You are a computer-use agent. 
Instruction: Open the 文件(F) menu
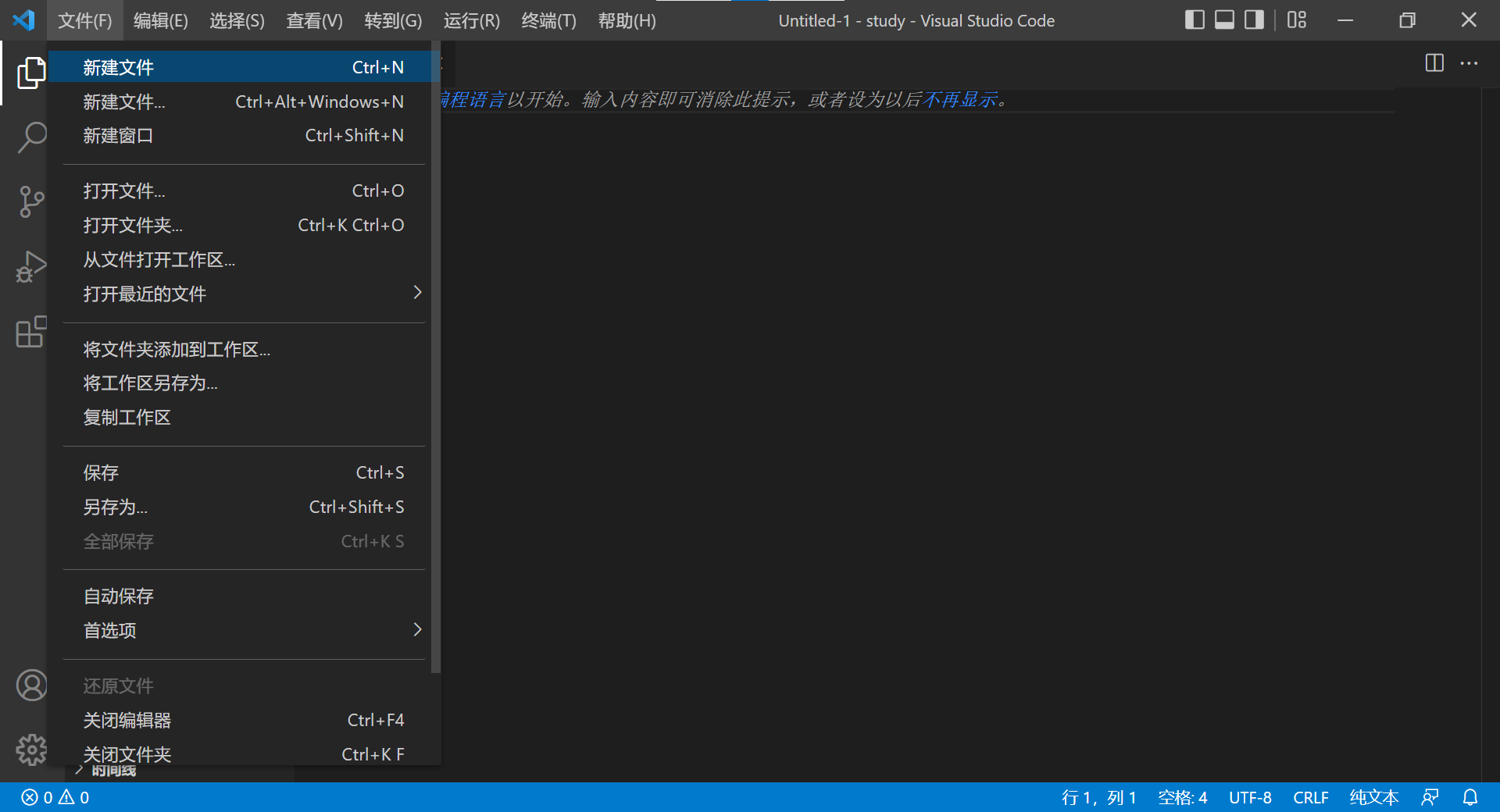coord(85,20)
